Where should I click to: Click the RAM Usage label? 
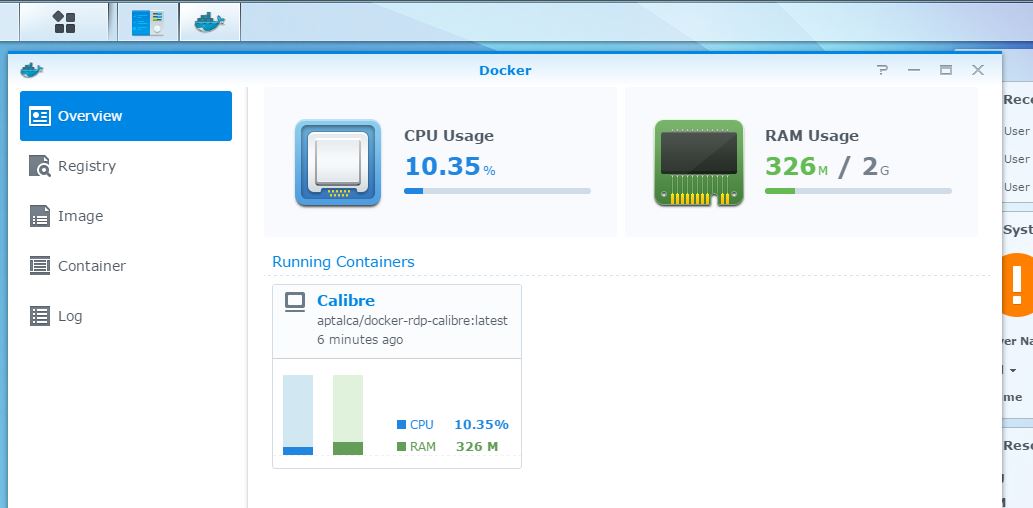click(x=812, y=136)
